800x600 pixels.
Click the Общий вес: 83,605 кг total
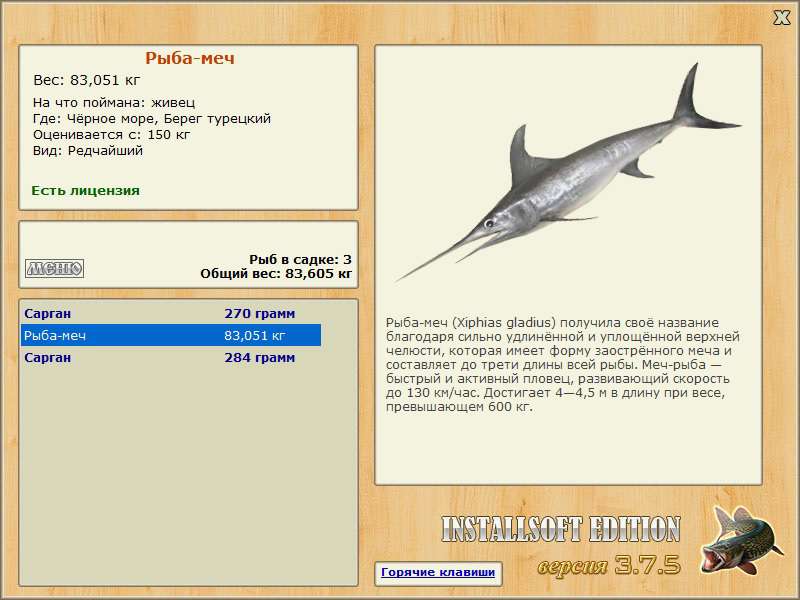coord(276,274)
